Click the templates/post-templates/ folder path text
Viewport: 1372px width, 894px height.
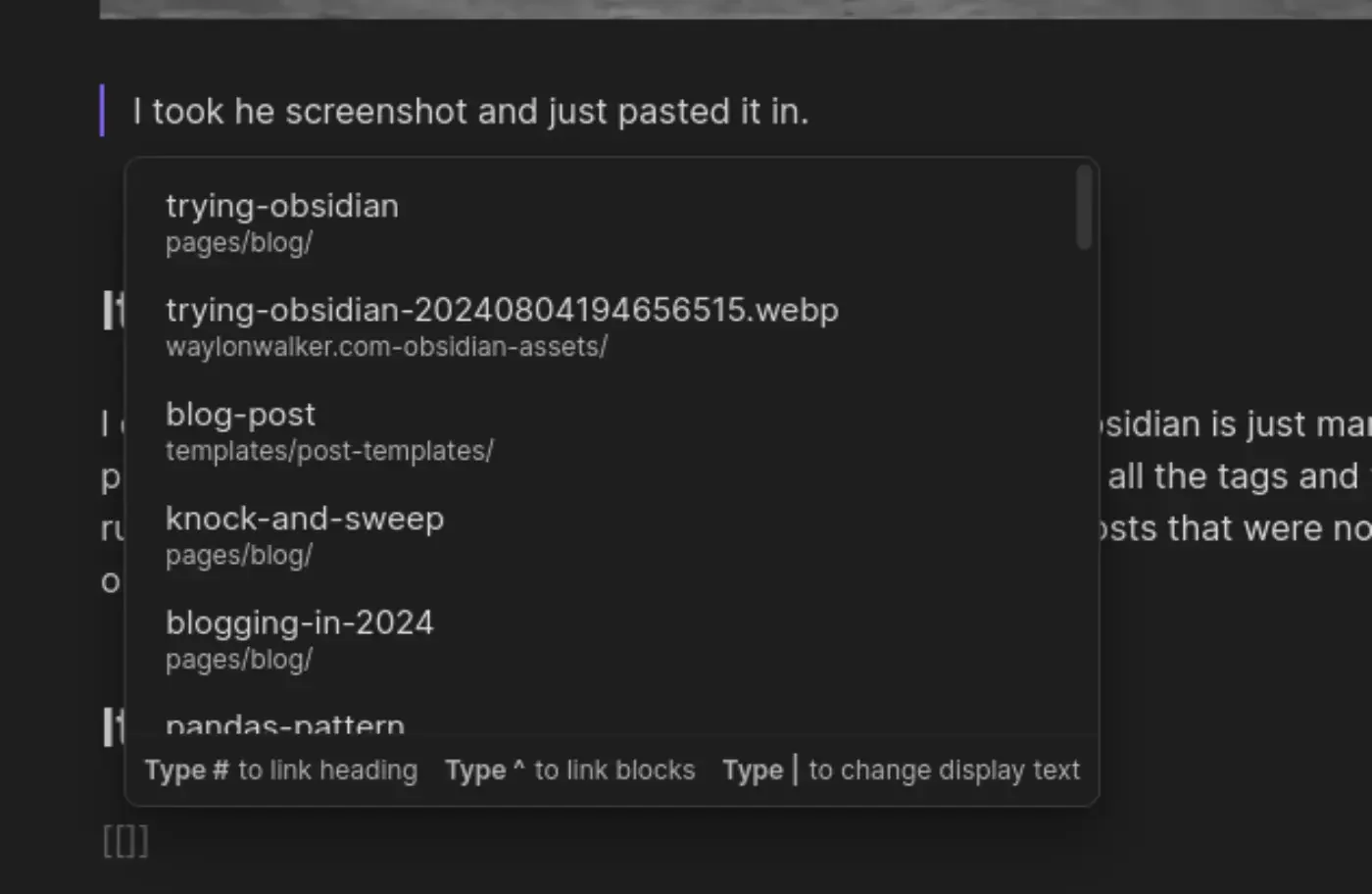point(329,451)
